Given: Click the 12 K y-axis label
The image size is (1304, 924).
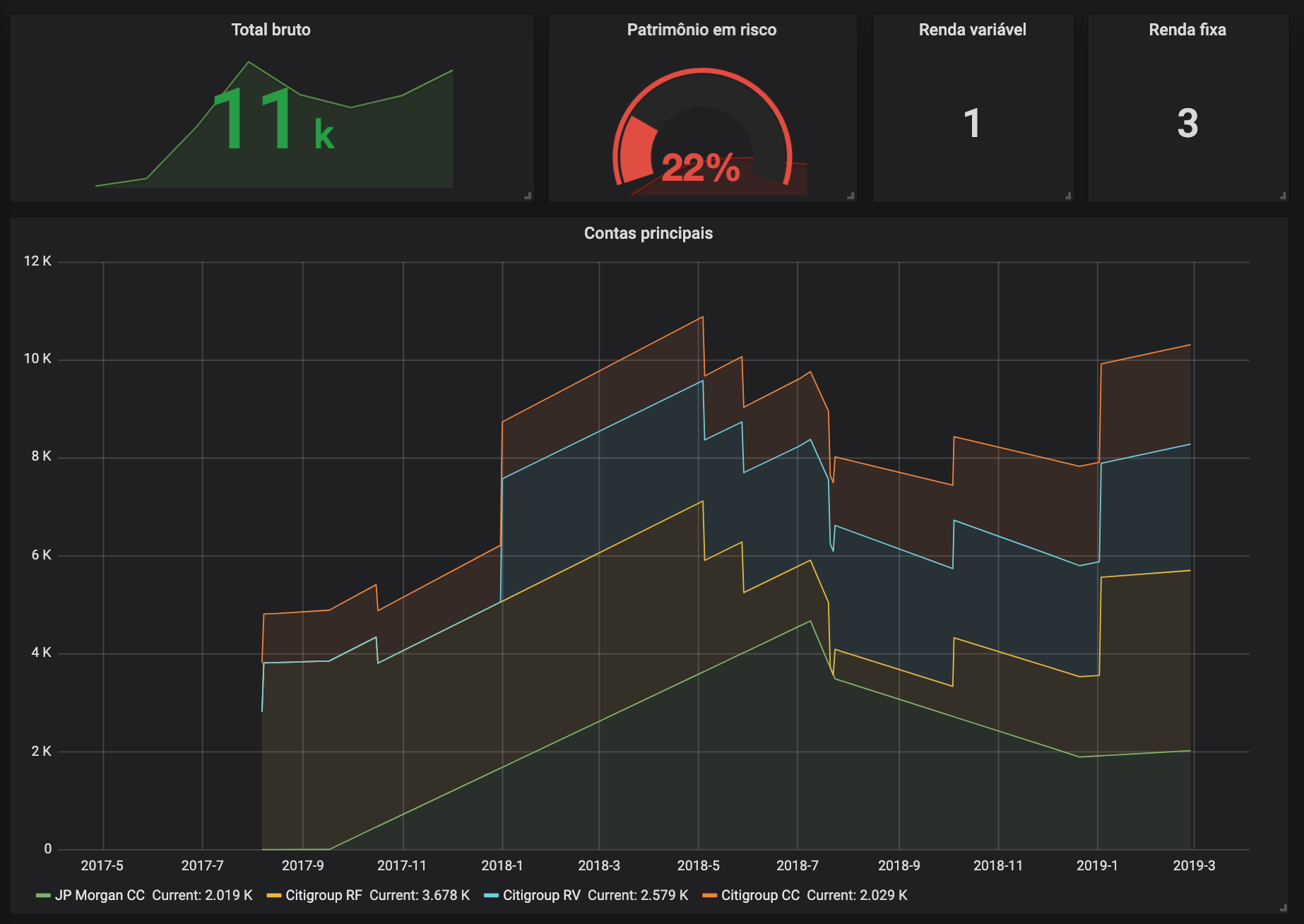Looking at the screenshot, I should pos(37,261).
